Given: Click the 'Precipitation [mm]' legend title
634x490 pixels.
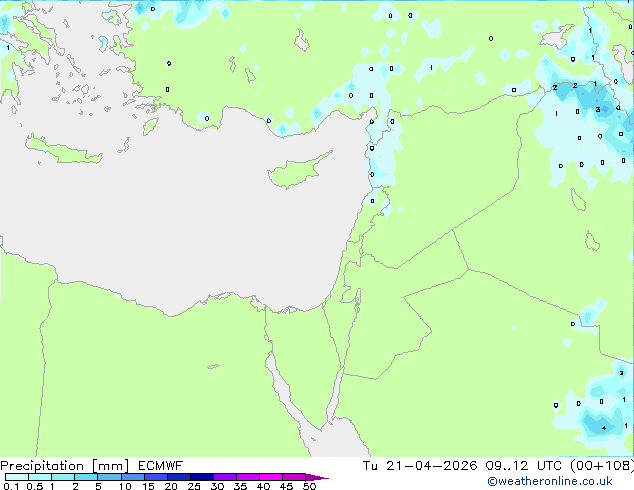Looking at the screenshot, I should click(65, 466).
